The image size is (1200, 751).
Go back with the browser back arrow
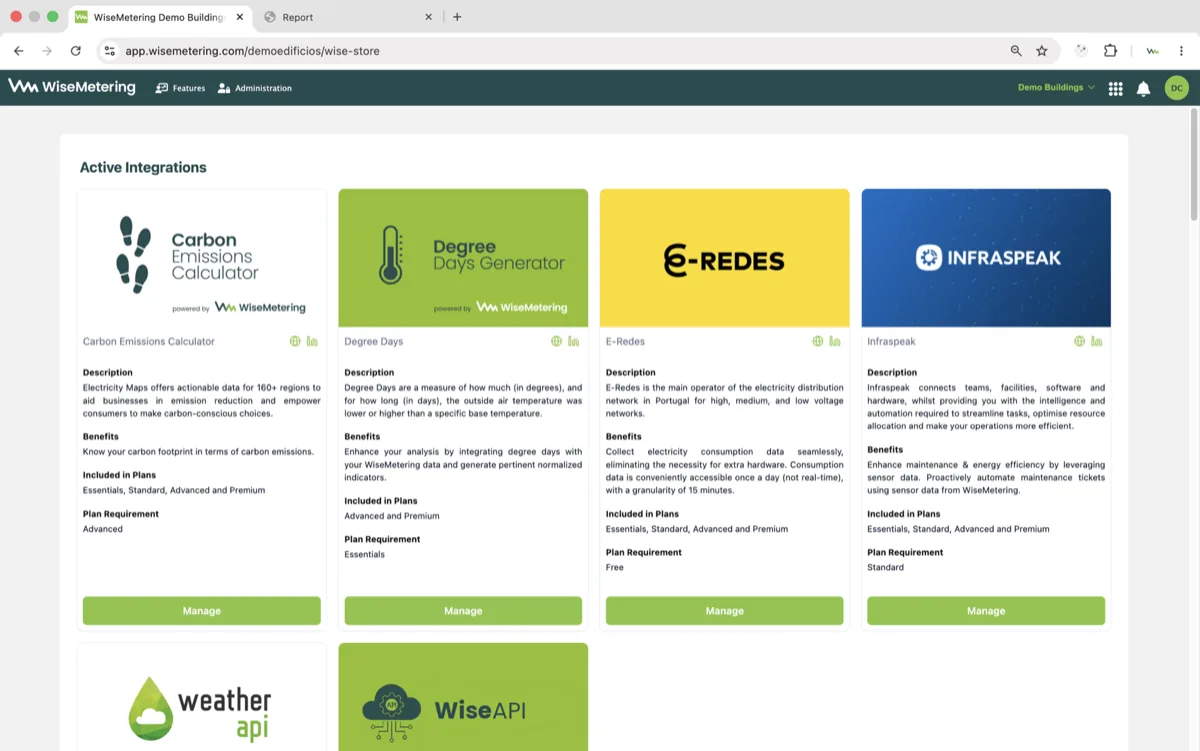pyautogui.click(x=18, y=51)
